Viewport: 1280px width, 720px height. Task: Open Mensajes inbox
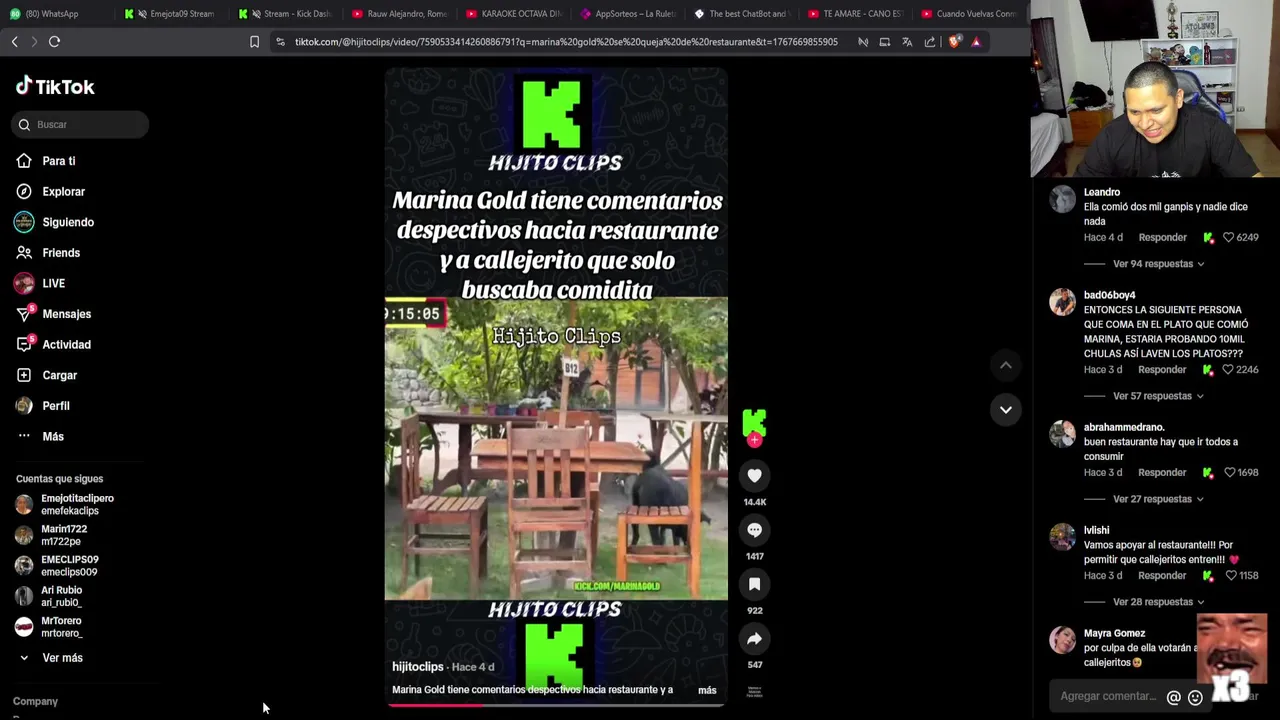[x=53, y=314]
